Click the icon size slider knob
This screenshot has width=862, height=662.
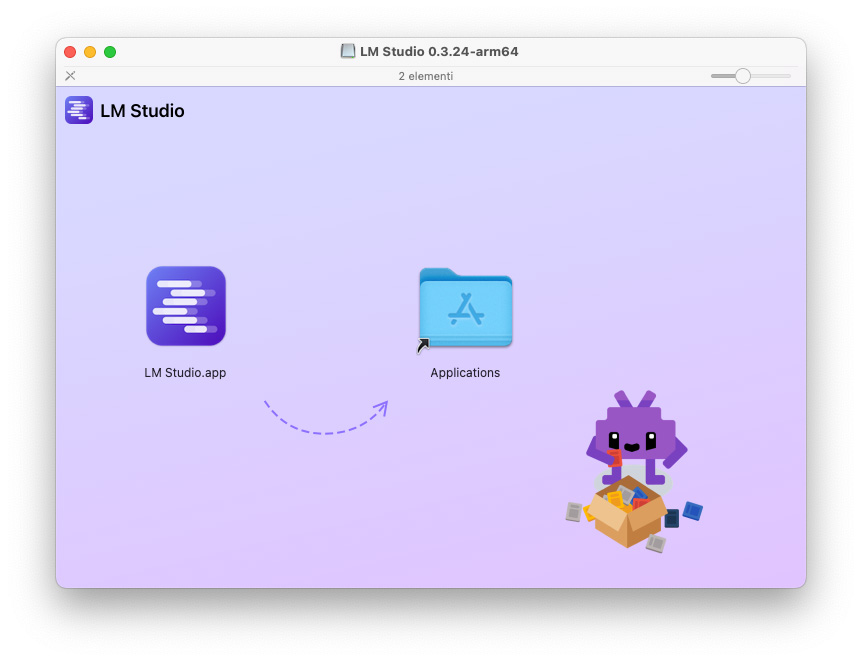[x=743, y=76]
